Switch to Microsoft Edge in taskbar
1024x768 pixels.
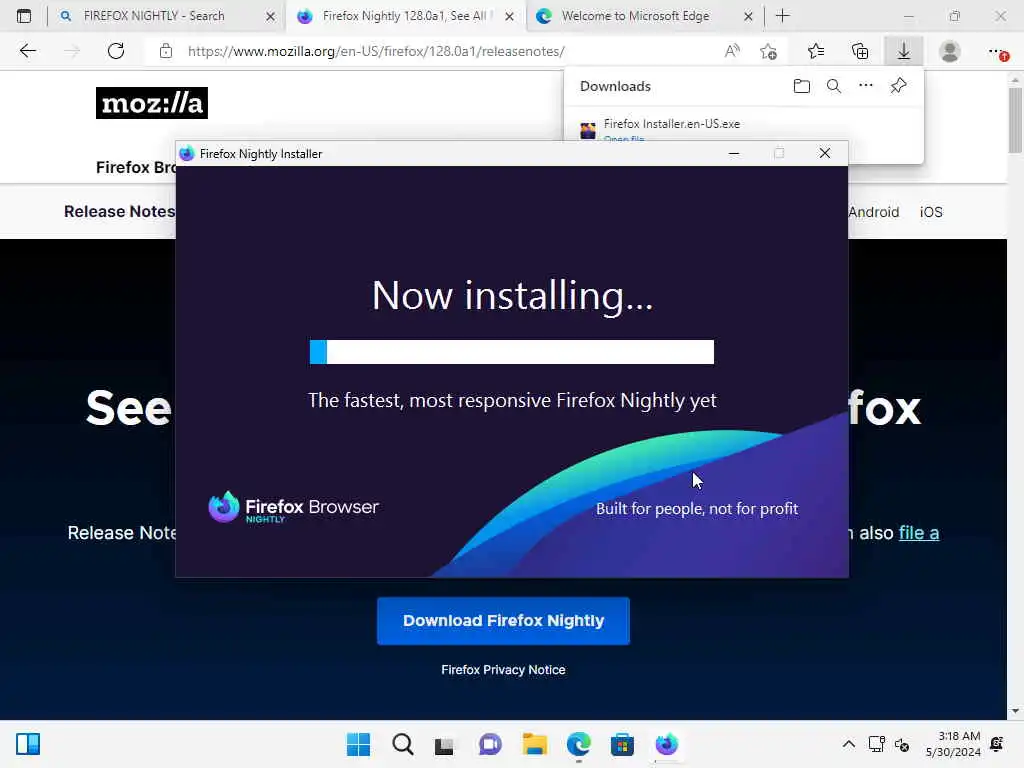(579, 744)
